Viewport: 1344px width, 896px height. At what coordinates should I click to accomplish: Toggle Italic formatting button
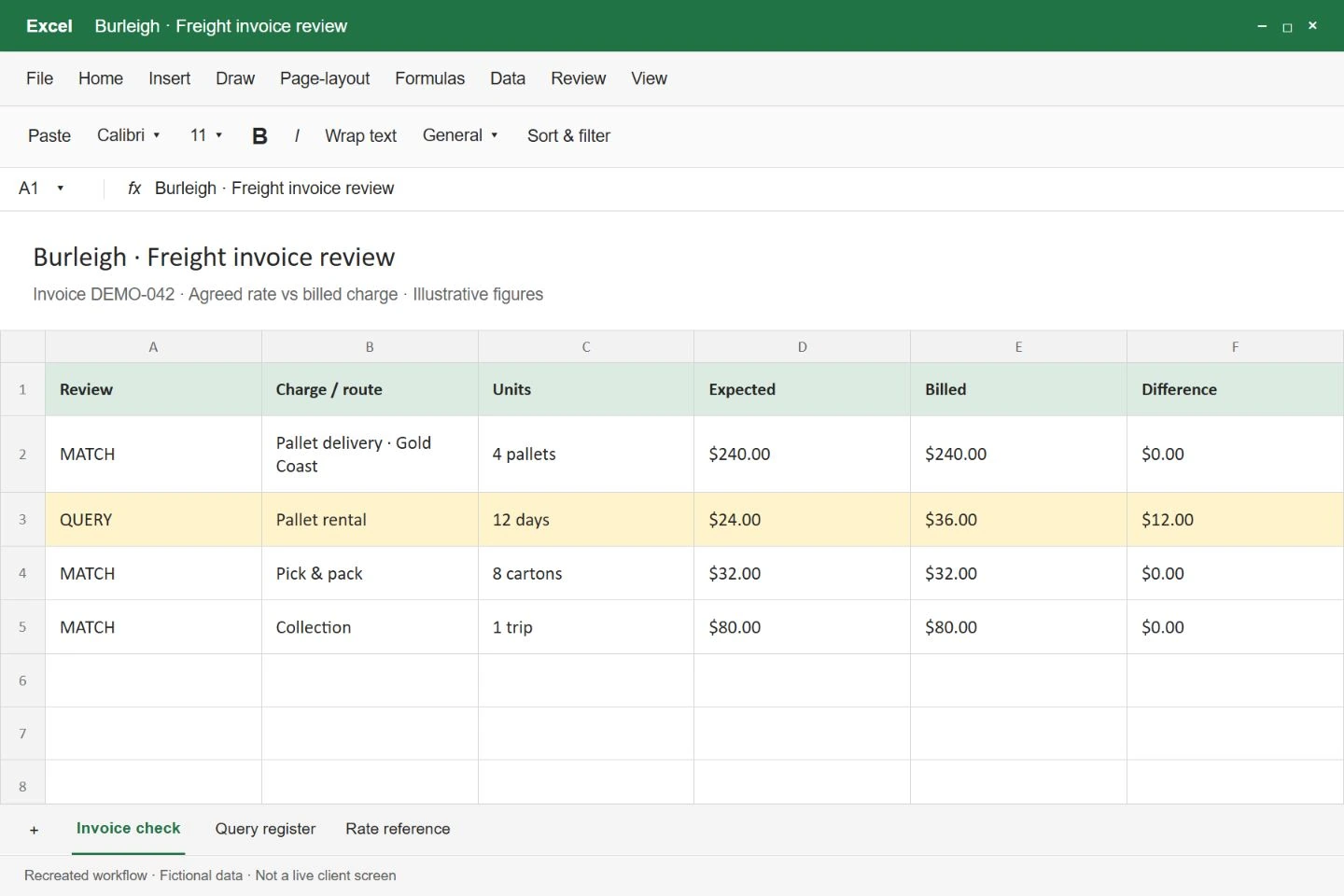(x=297, y=135)
